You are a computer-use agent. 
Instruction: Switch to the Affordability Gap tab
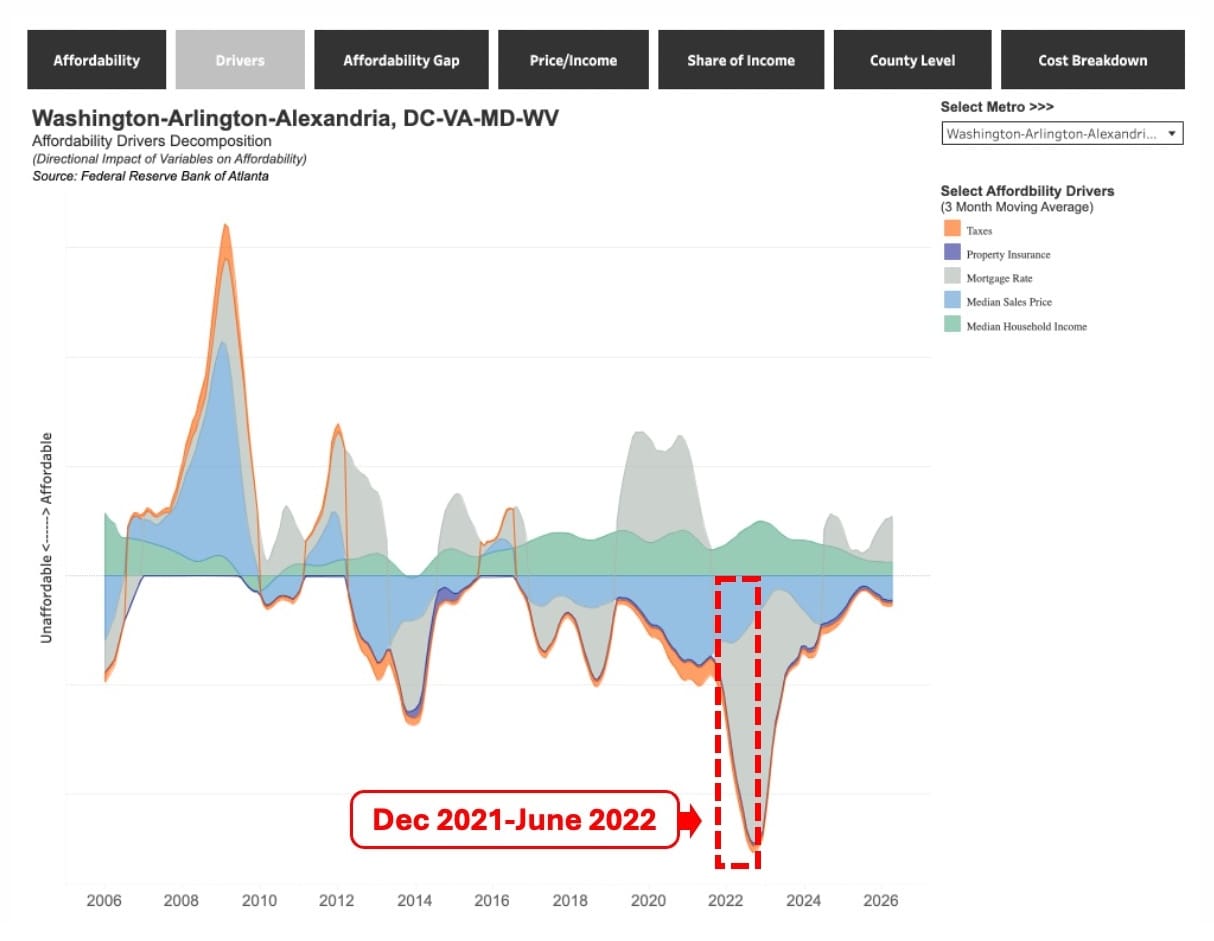pos(401,60)
